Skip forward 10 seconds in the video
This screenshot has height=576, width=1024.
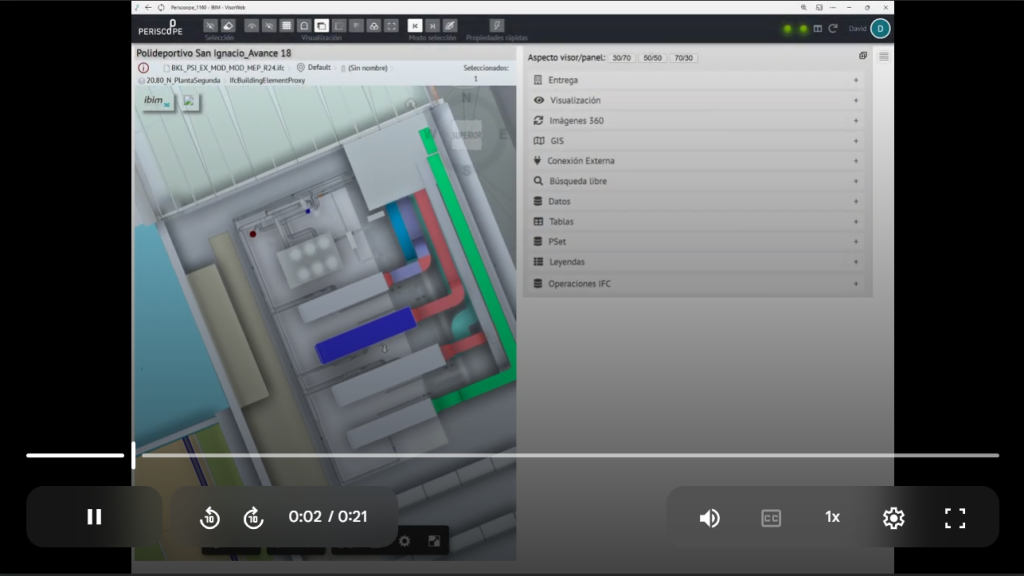pos(253,518)
